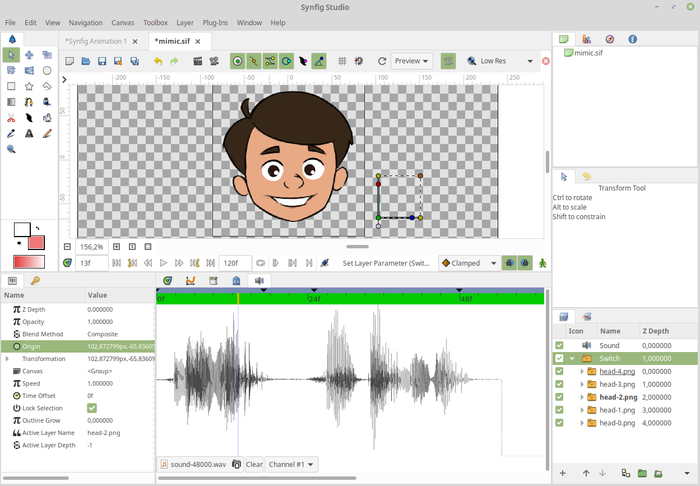This screenshot has width=700, height=486.
Task: Pick the Eyedropper tool
Action: tap(11, 133)
